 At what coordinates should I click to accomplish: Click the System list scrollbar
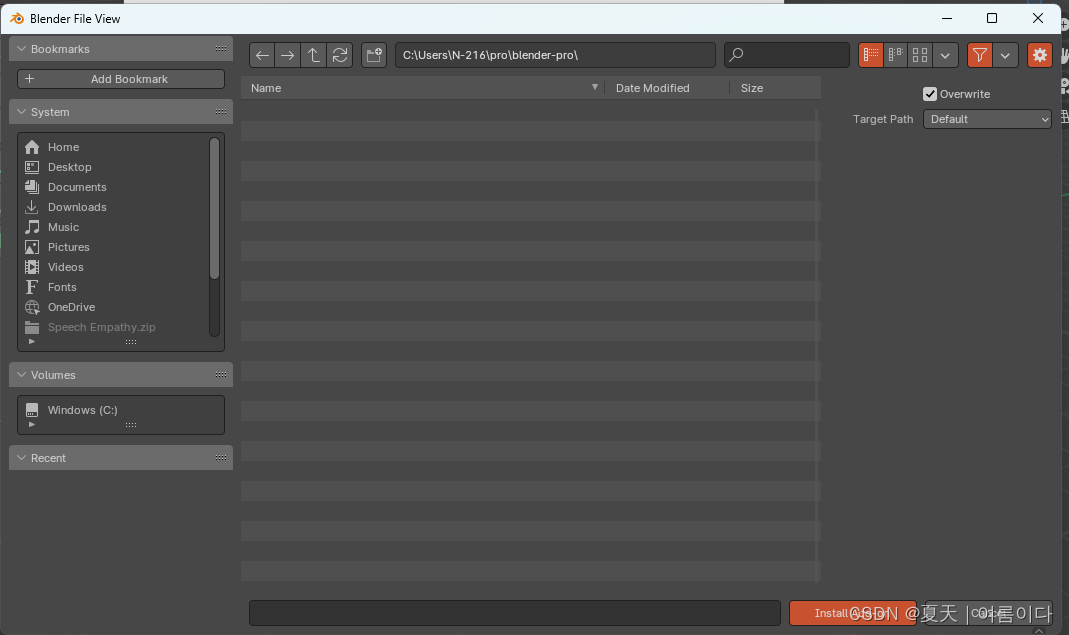pos(214,208)
